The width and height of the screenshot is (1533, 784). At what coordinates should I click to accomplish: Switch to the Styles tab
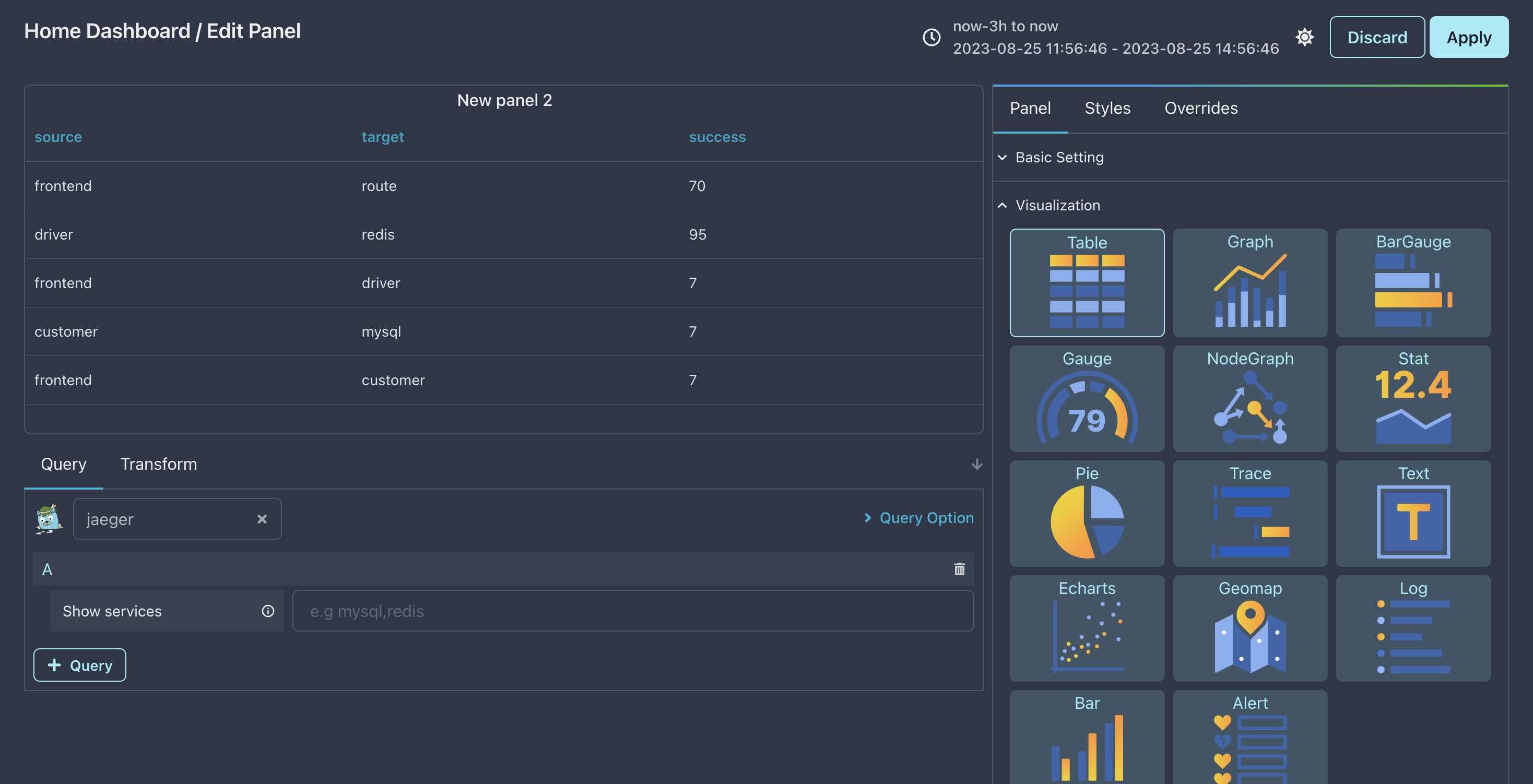coord(1107,108)
